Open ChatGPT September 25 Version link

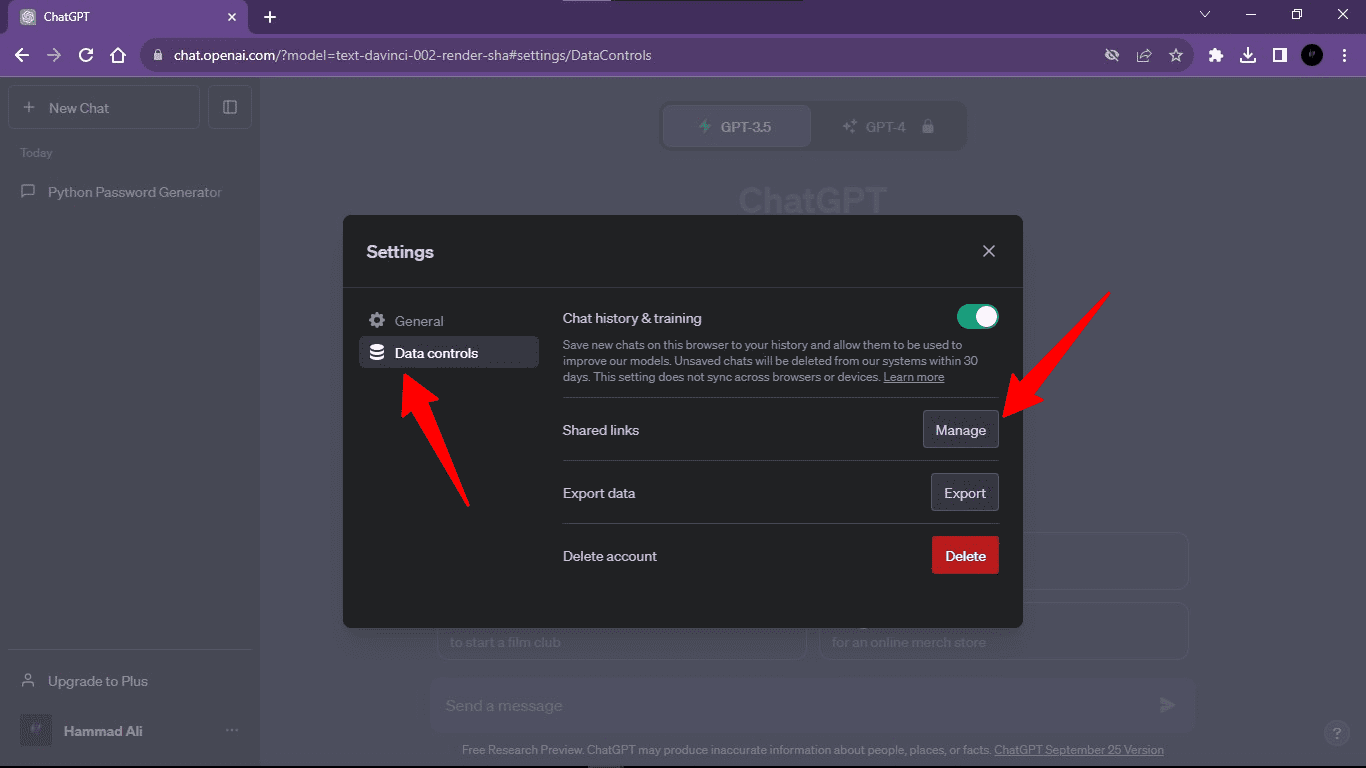[x=1079, y=750]
